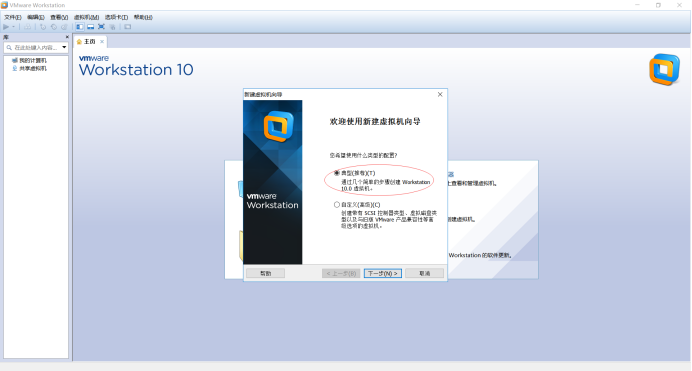The height and width of the screenshot is (371, 692).
Task: Click the 帮助 button in wizard
Action: (265, 274)
